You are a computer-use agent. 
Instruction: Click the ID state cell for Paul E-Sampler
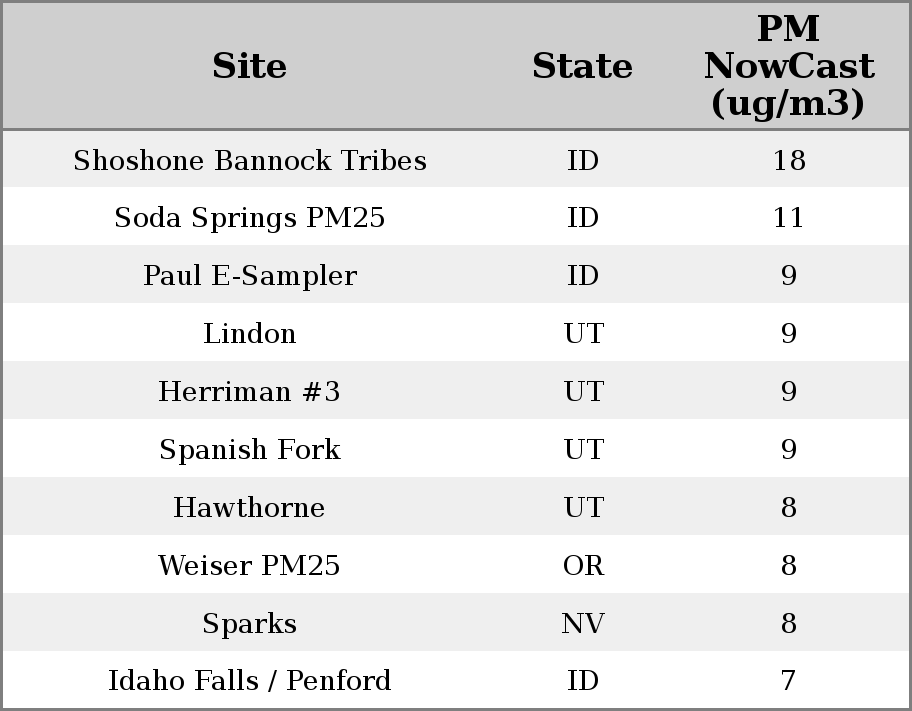583,276
